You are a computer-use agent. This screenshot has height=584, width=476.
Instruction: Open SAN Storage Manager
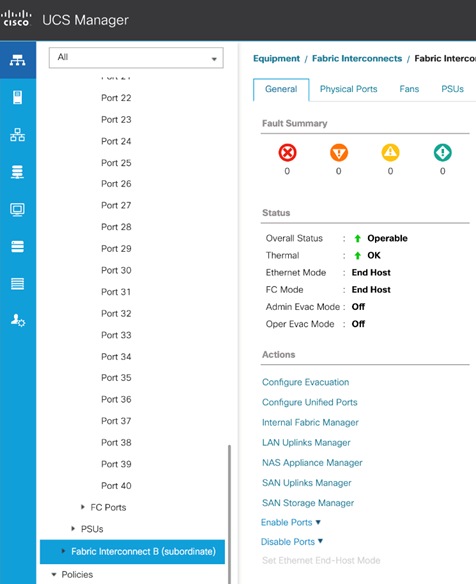[308, 503]
